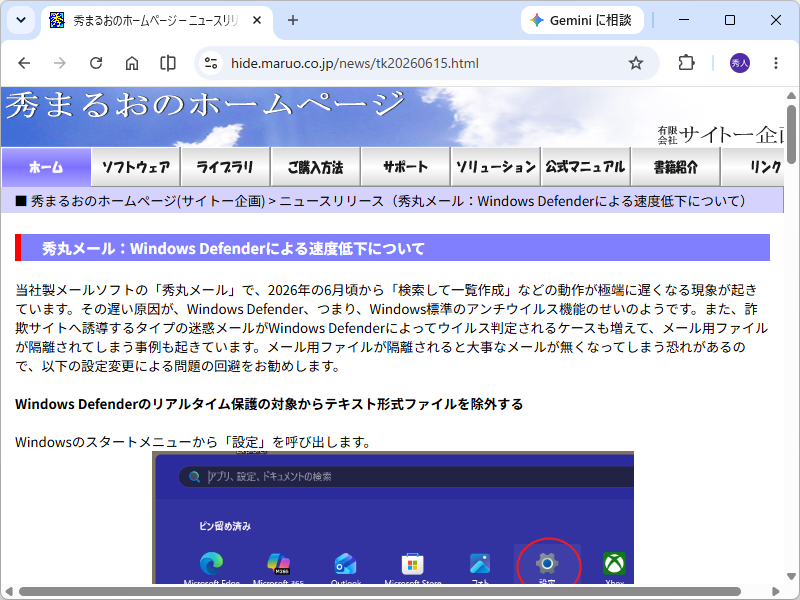Minimize the browser window
This screenshot has width=800, height=600.
tap(684, 20)
